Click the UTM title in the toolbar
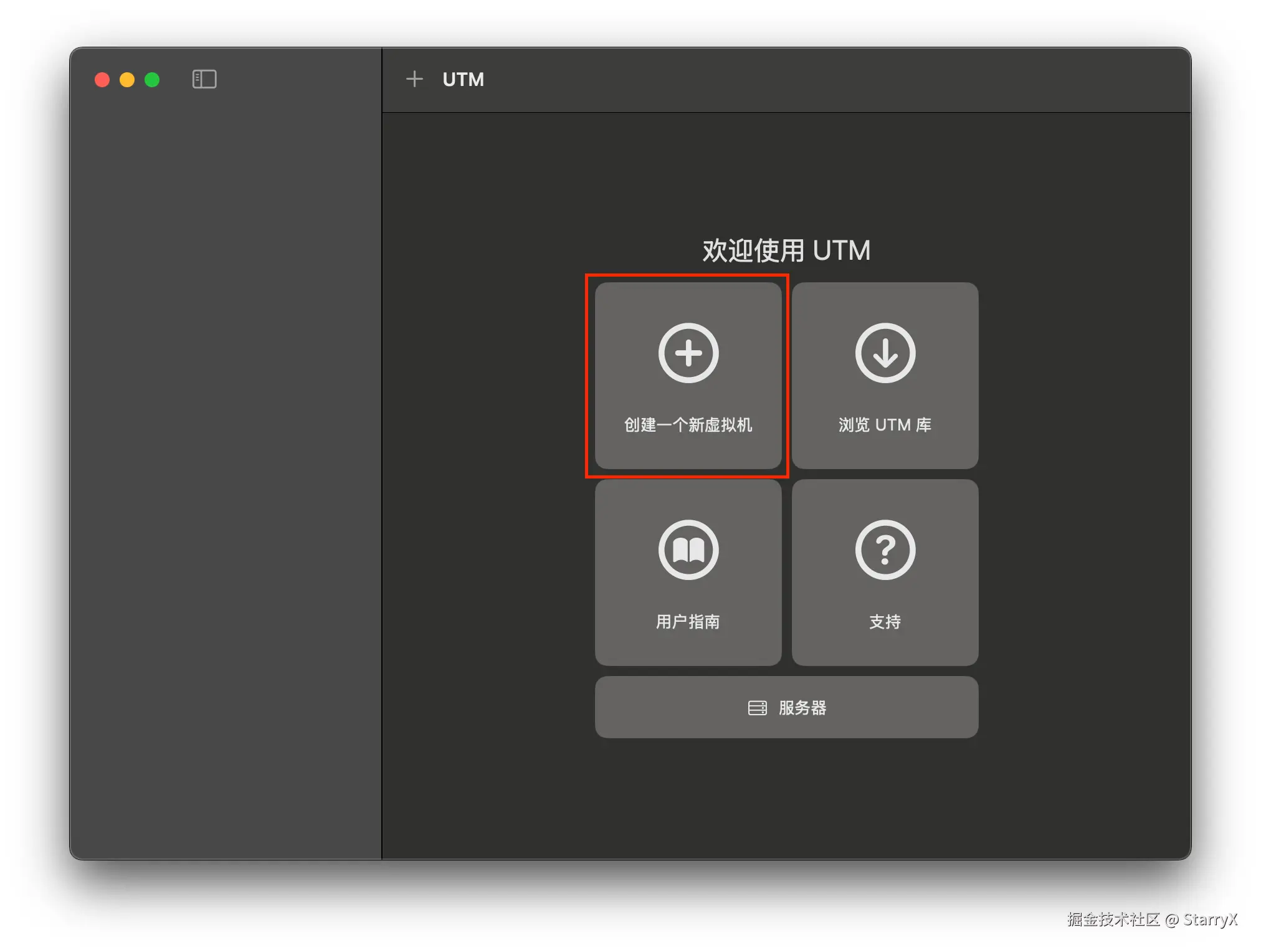Image resolution: width=1261 pixels, height=952 pixels. [x=463, y=79]
